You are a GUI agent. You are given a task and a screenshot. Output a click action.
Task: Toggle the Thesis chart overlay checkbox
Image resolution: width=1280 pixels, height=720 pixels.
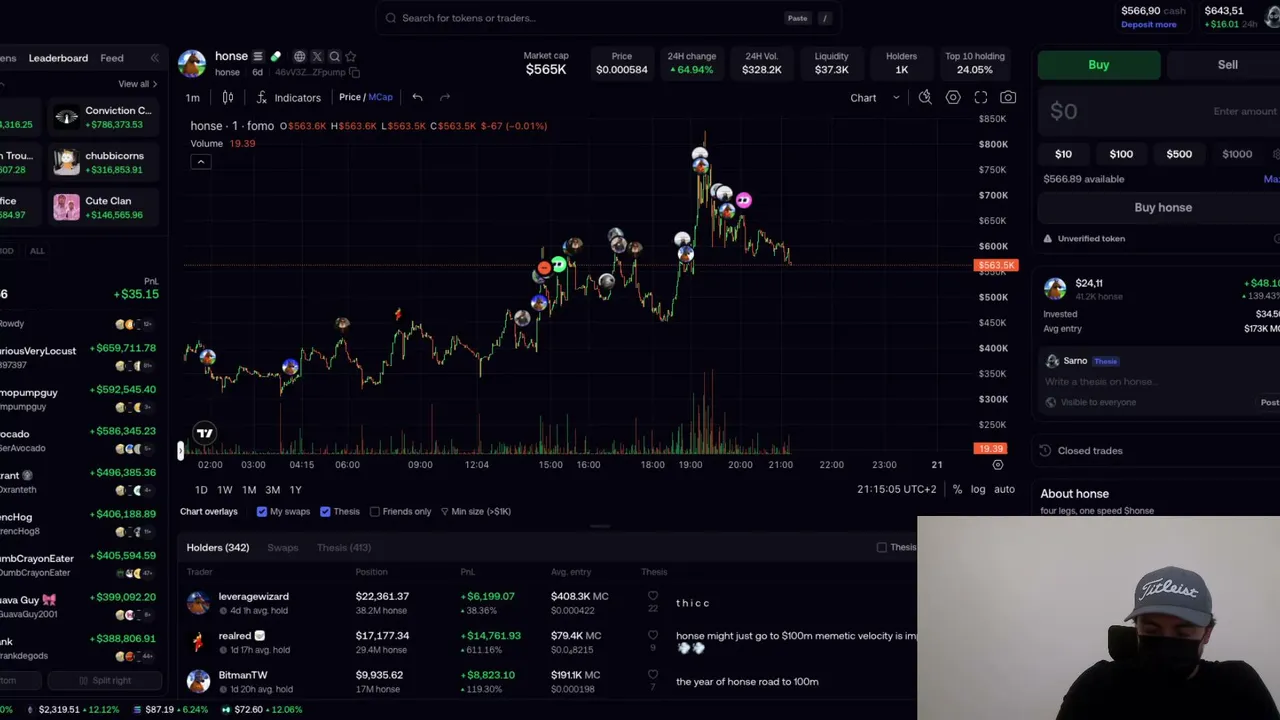coord(325,511)
